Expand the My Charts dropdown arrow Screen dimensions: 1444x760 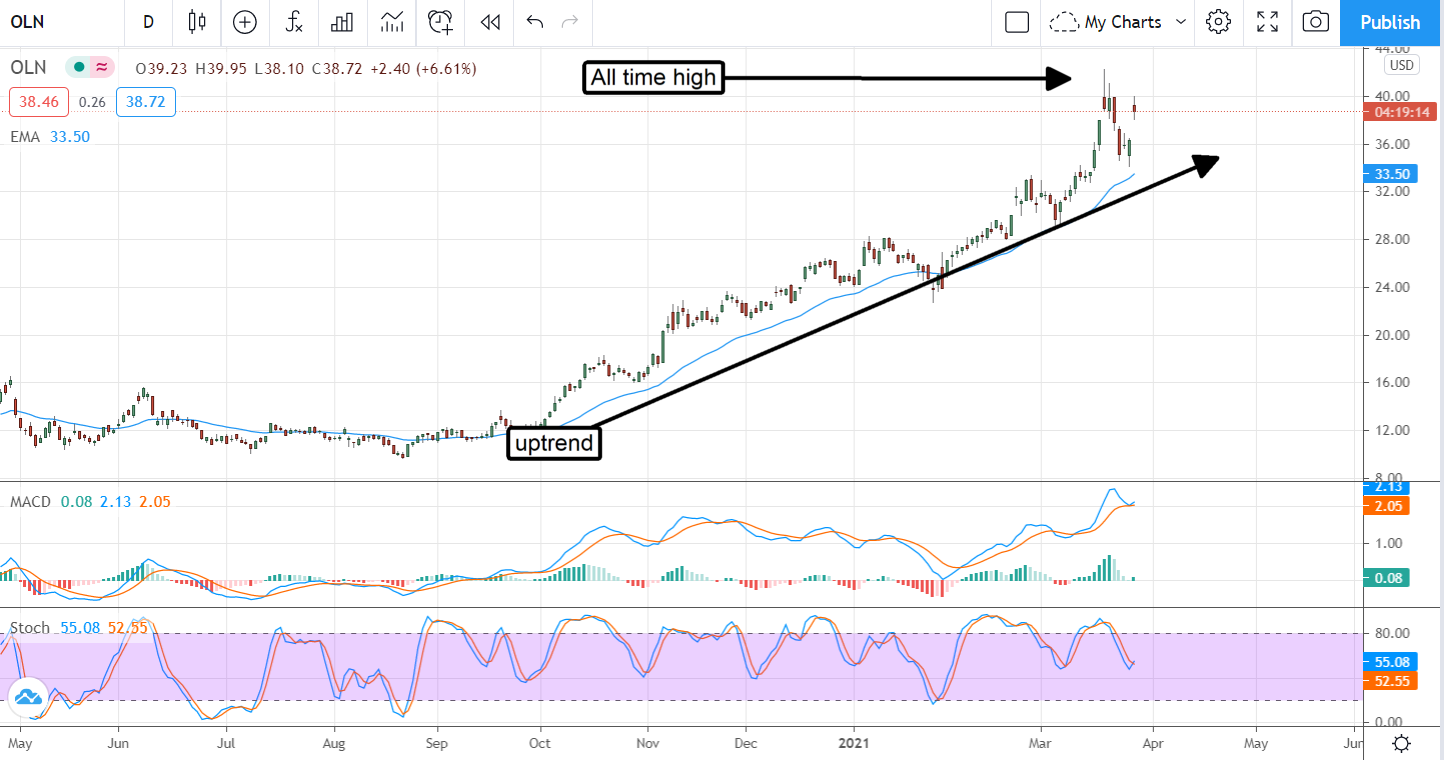pyautogui.click(x=1181, y=21)
